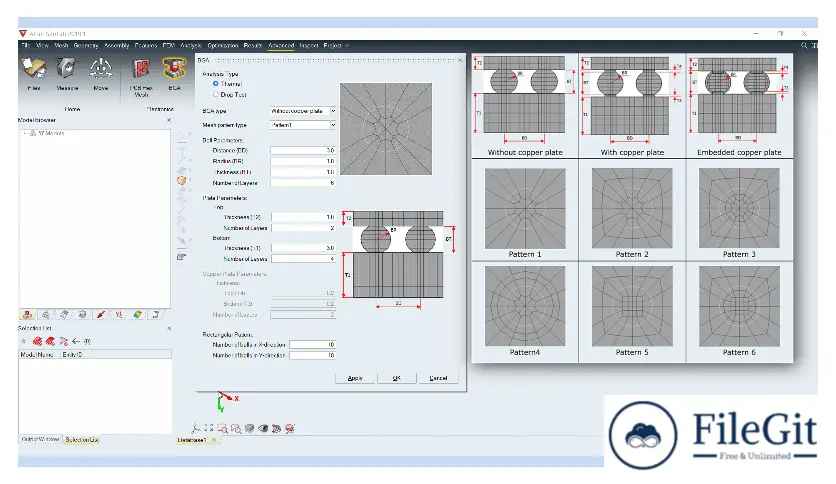Close the Model Browser panel
Viewport: 836px width, 484px height.
pyautogui.click(x=168, y=120)
